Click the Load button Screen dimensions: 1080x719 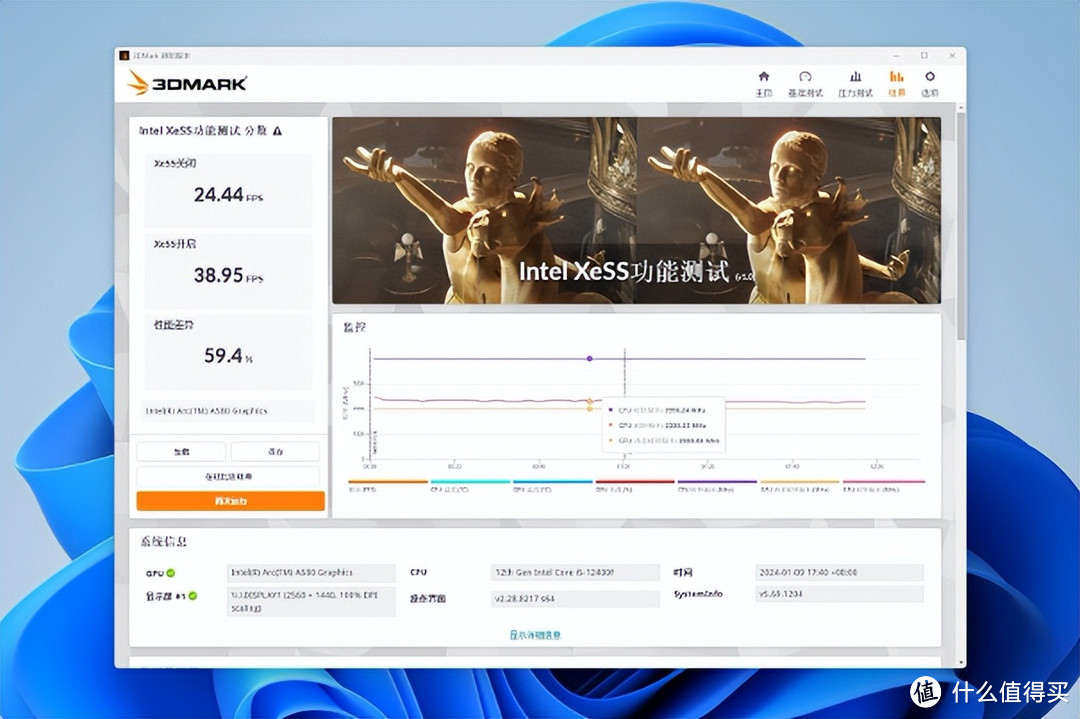[181, 452]
